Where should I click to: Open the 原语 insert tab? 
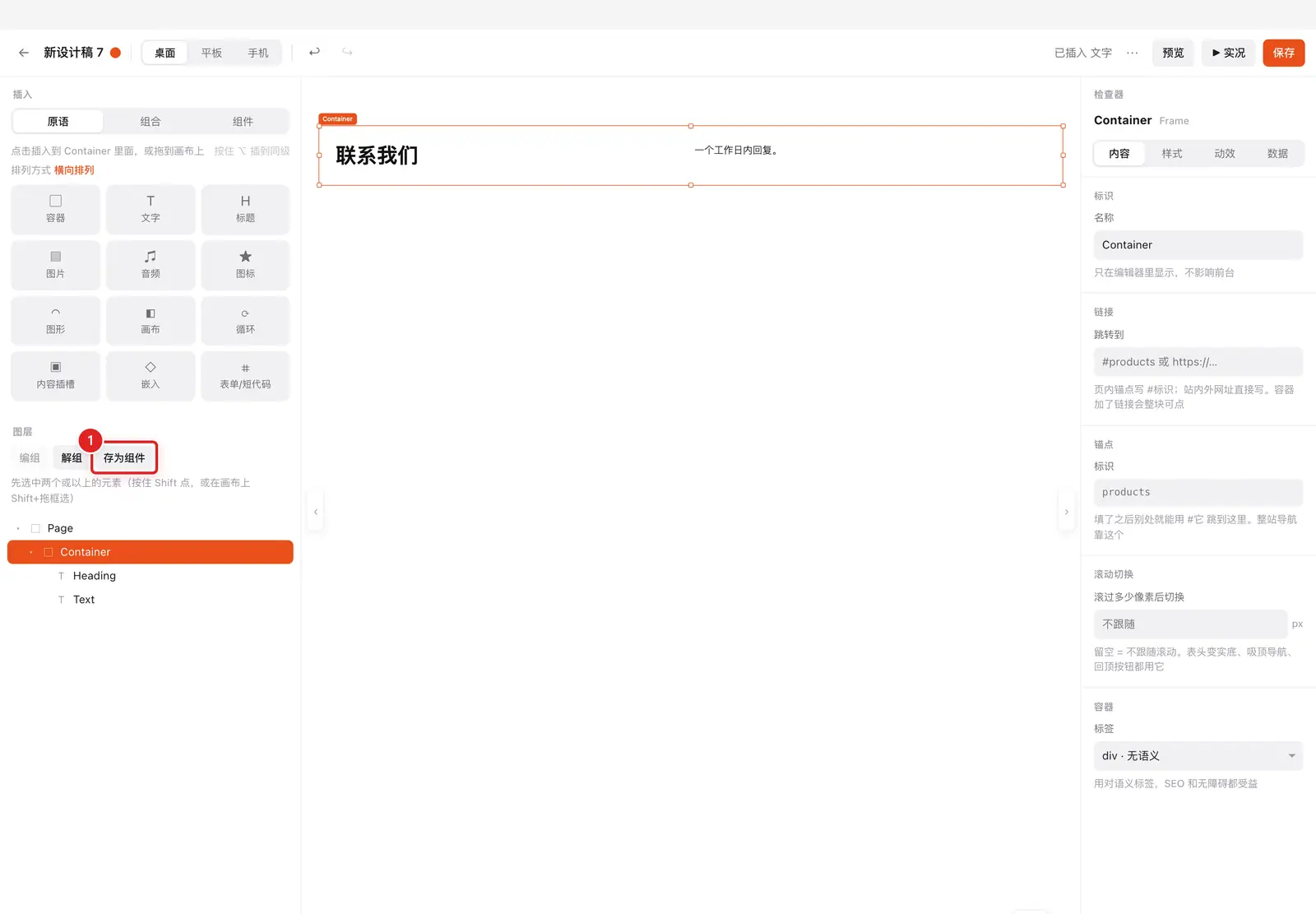58,122
